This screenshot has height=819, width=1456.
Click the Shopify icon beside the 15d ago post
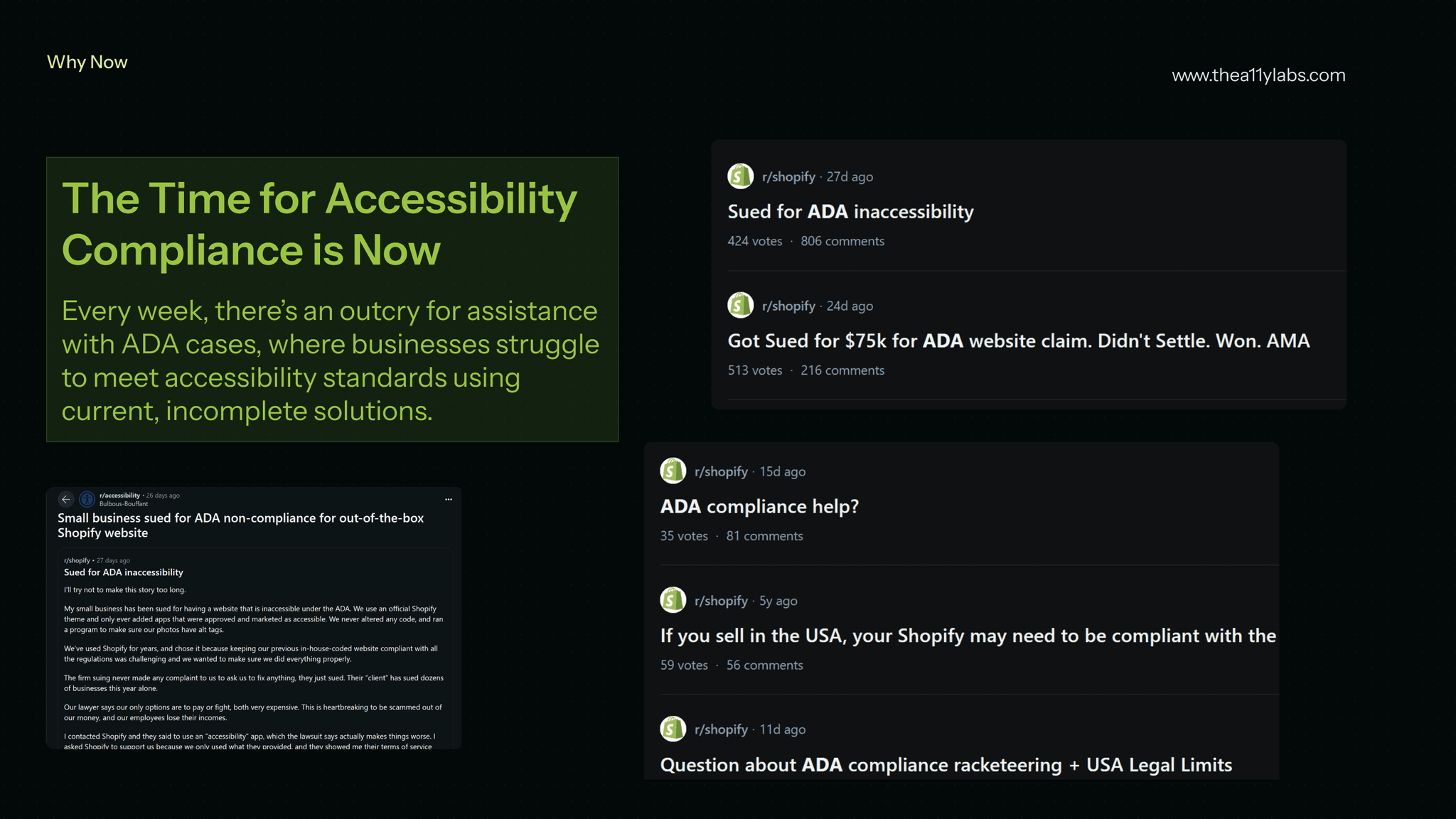click(673, 471)
